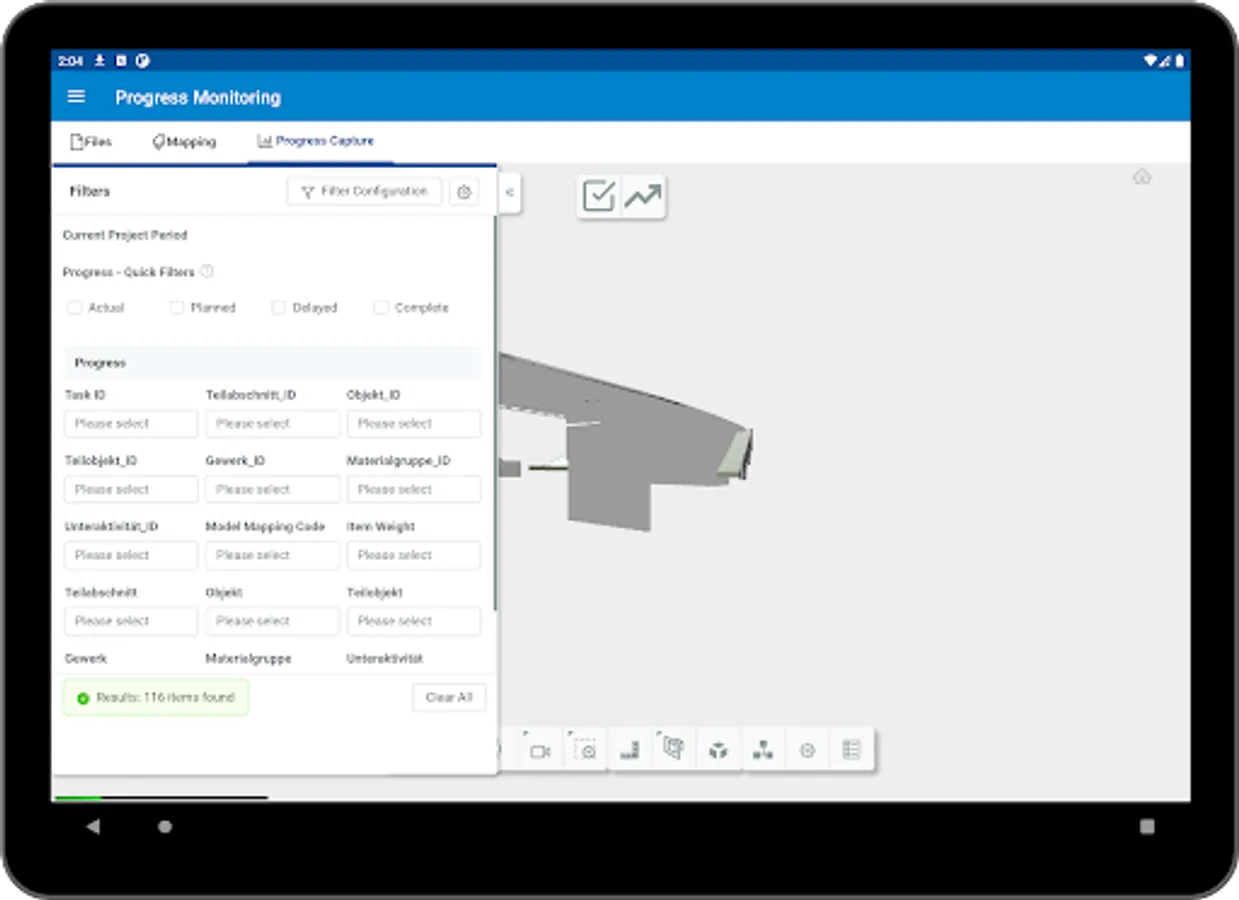Click the Materialgruppe field label
Image resolution: width=1239 pixels, height=900 pixels.
pyautogui.click(x=248, y=659)
